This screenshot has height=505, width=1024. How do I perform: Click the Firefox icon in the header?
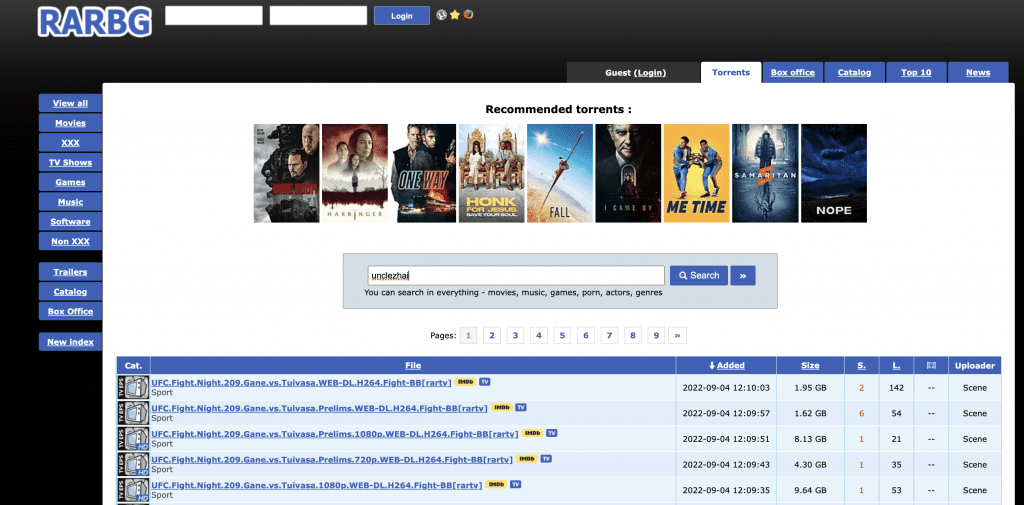468,14
